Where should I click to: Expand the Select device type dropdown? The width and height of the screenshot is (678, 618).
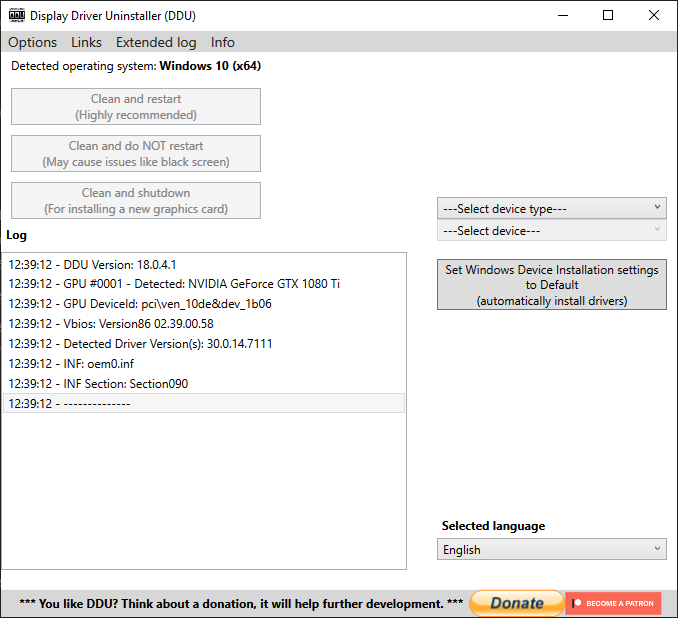pyautogui.click(x=552, y=208)
